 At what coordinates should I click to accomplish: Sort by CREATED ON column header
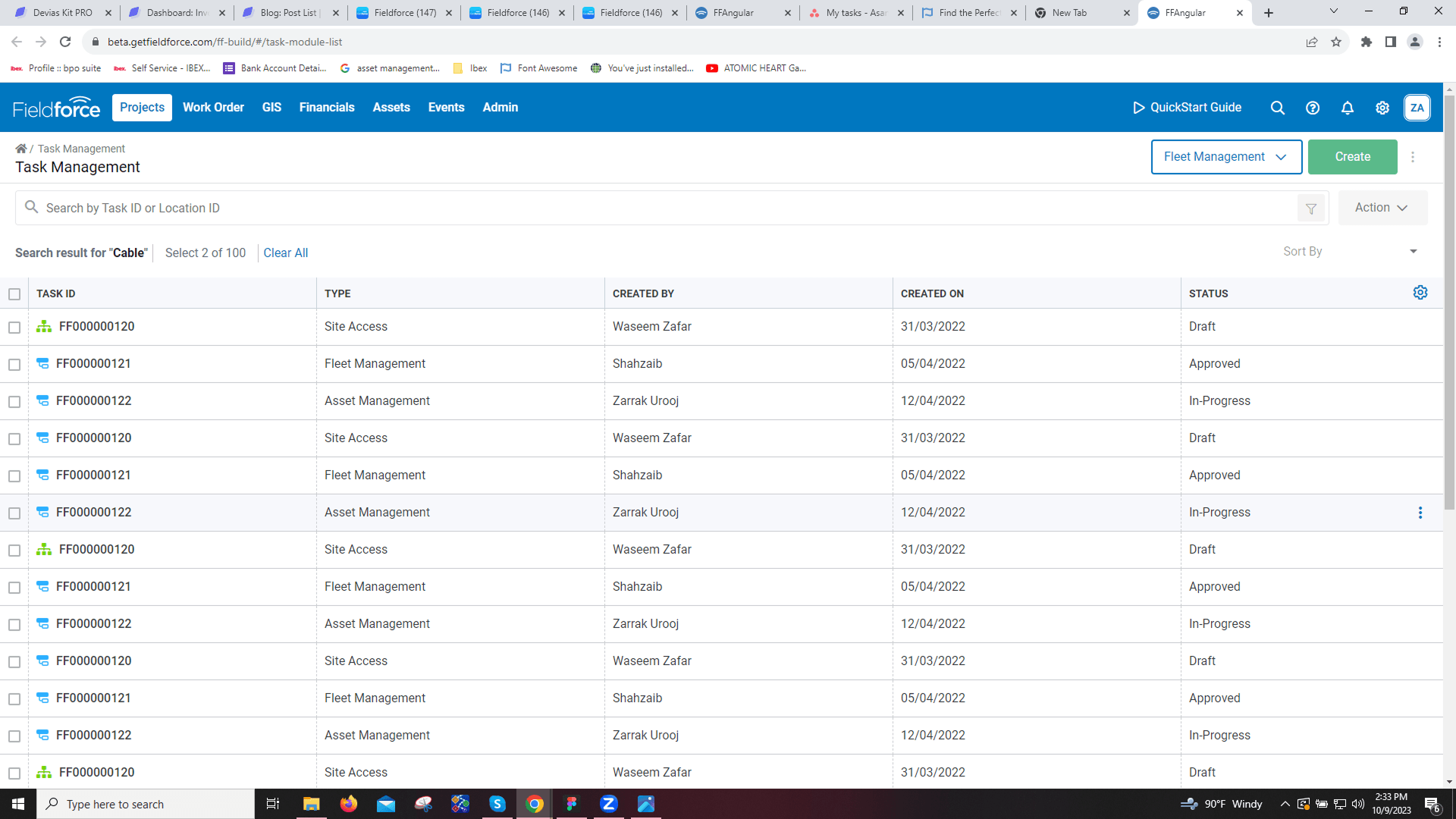click(932, 294)
